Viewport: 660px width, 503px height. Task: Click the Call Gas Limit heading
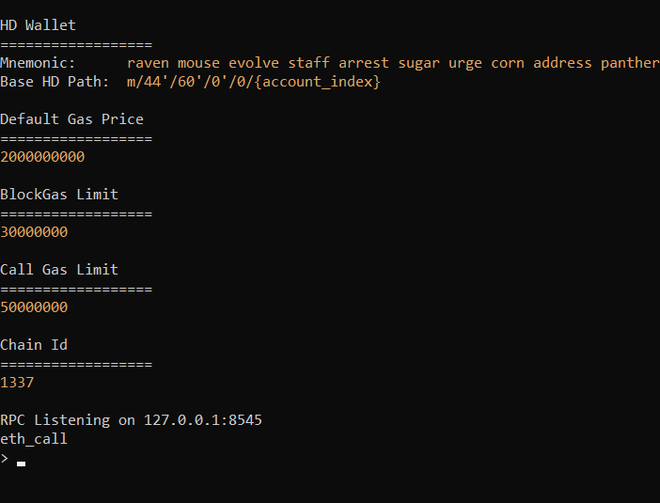click(59, 269)
